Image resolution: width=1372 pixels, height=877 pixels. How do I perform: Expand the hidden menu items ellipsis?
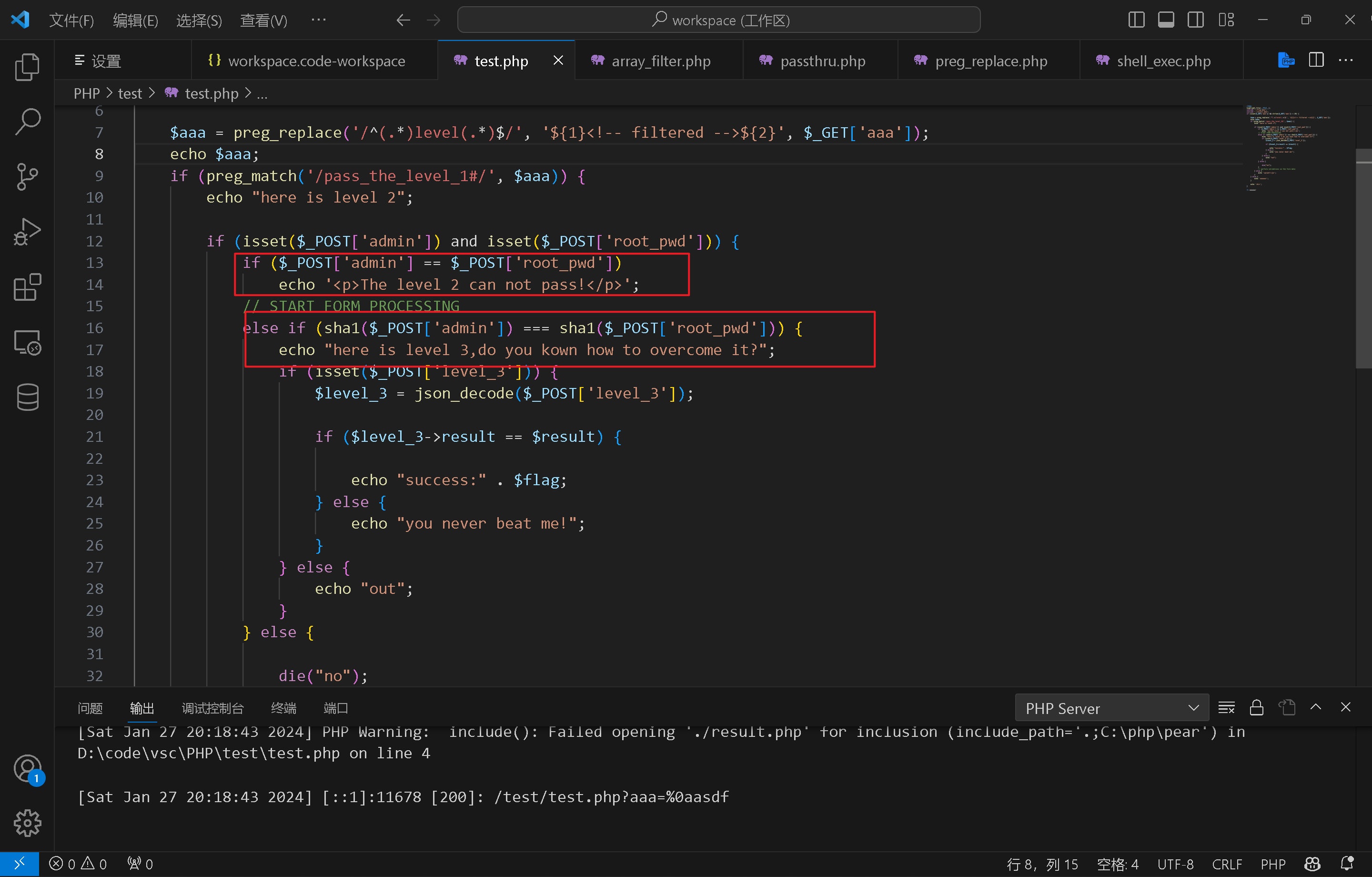point(319,20)
